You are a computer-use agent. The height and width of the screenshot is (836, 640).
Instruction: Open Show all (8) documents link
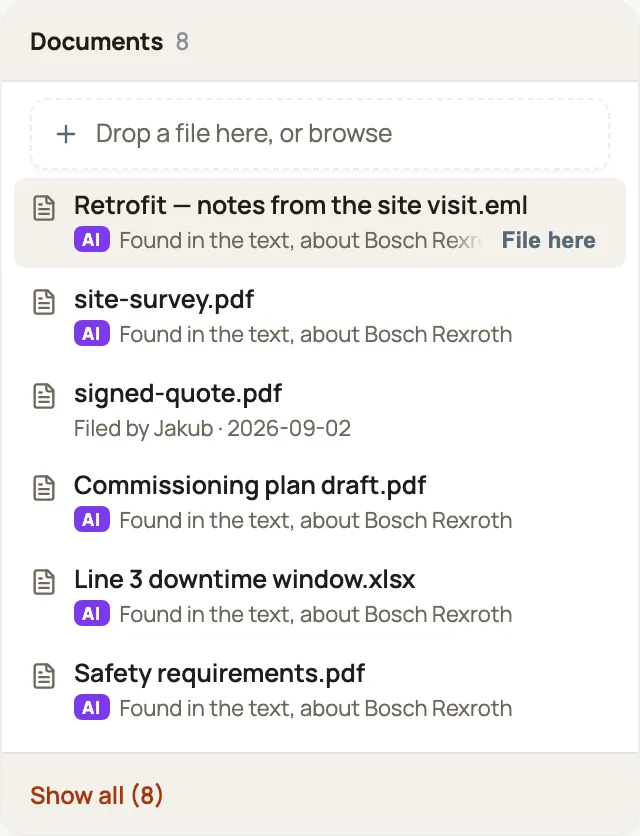click(97, 795)
